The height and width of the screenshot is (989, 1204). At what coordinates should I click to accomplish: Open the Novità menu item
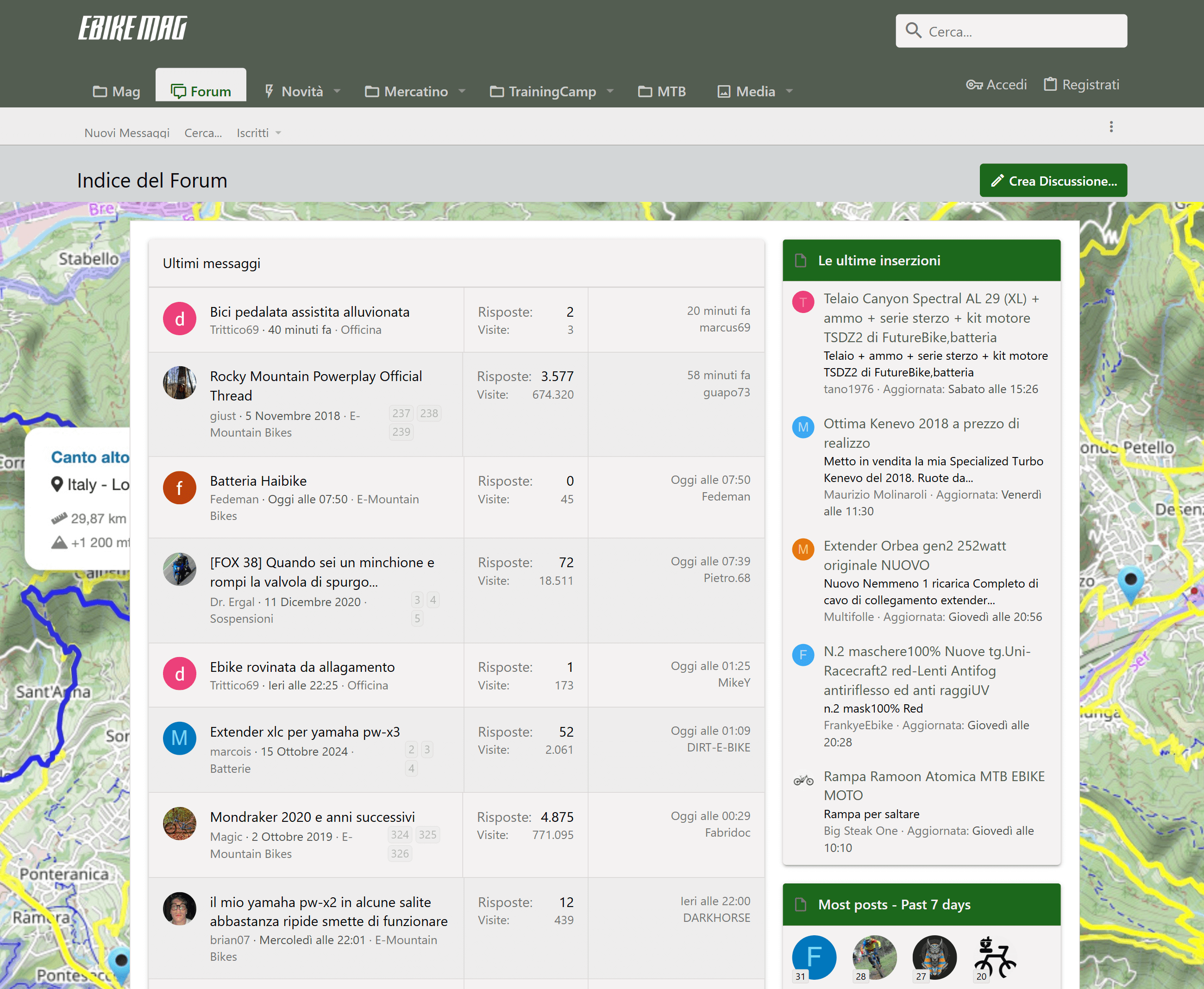(x=295, y=91)
